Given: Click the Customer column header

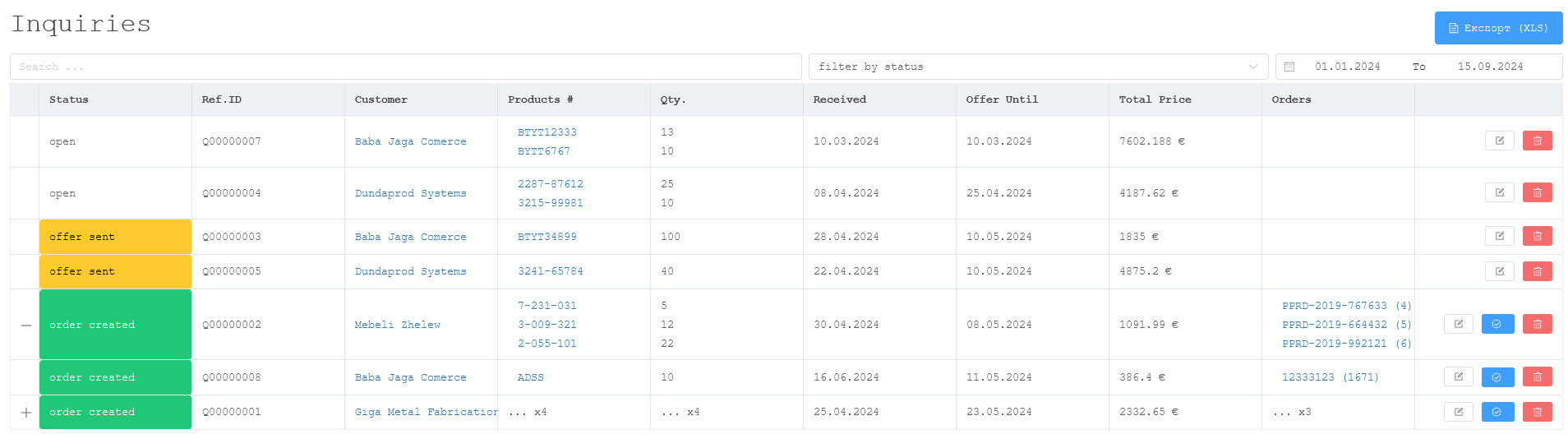Looking at the screenshot, I should [421, 99].
